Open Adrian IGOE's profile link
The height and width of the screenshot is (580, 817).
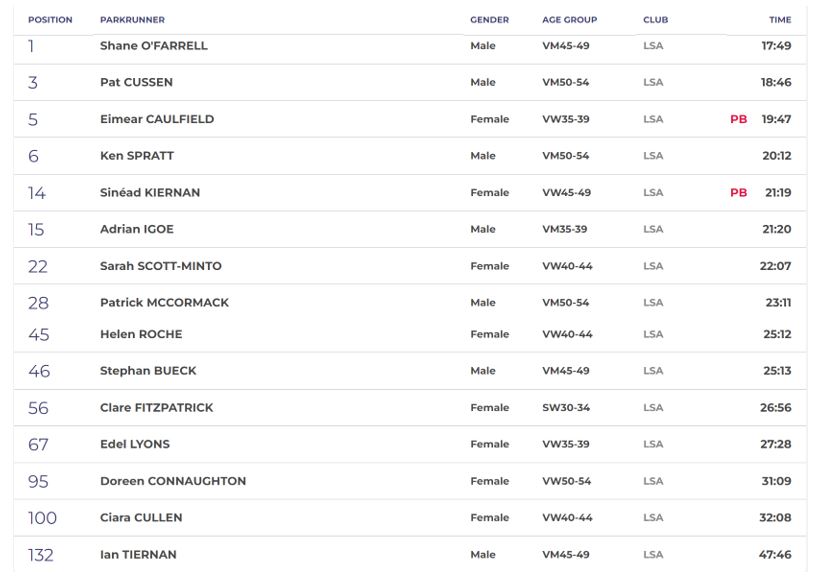point(137,229)
